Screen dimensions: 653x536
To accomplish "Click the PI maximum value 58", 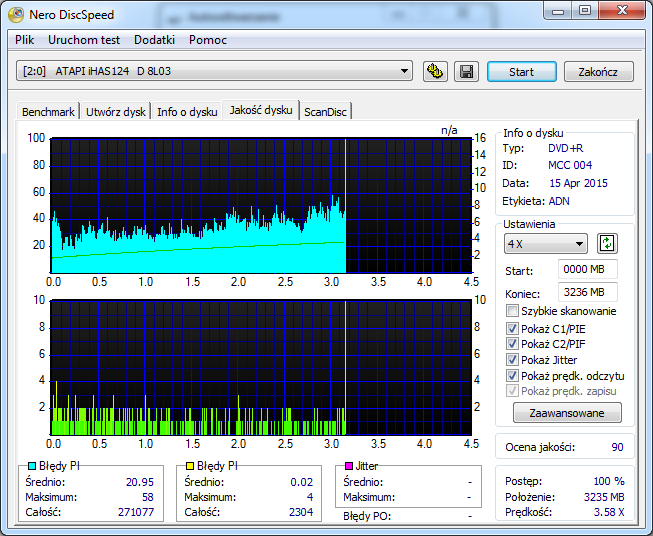I will point(148,497).
